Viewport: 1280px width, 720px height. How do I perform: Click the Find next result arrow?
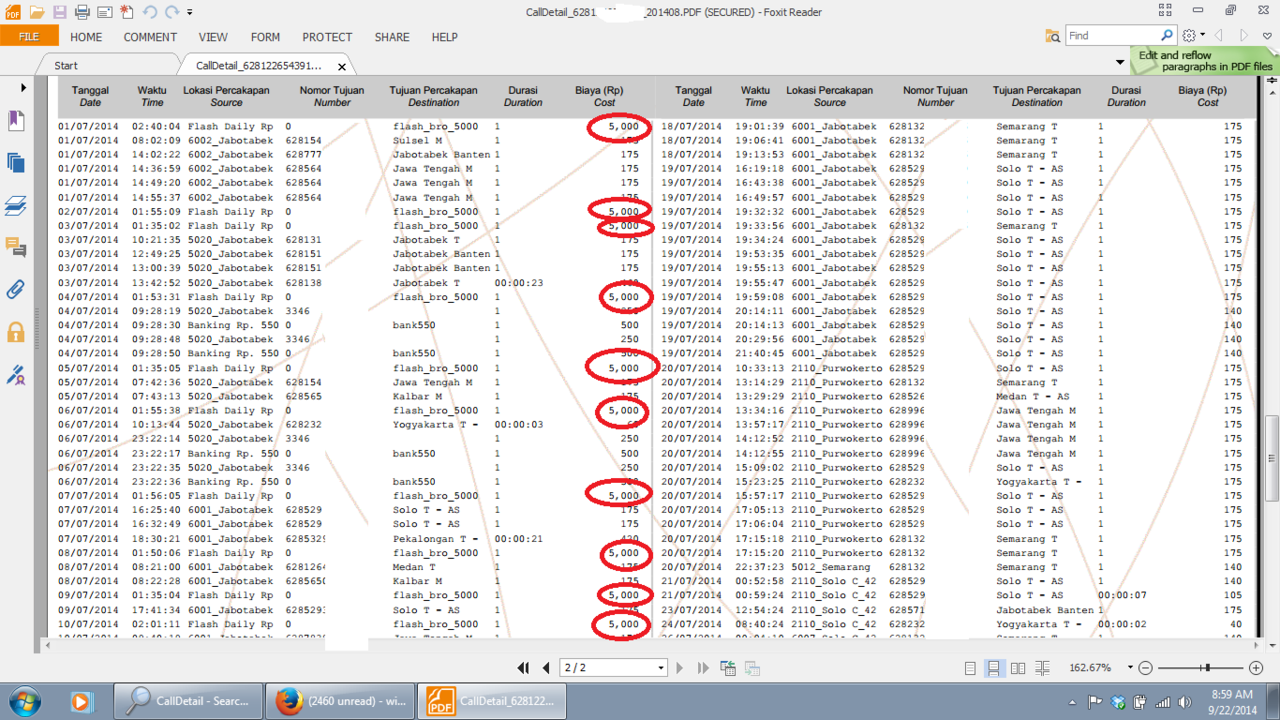pyautogui.click(x=1243, y=36)
